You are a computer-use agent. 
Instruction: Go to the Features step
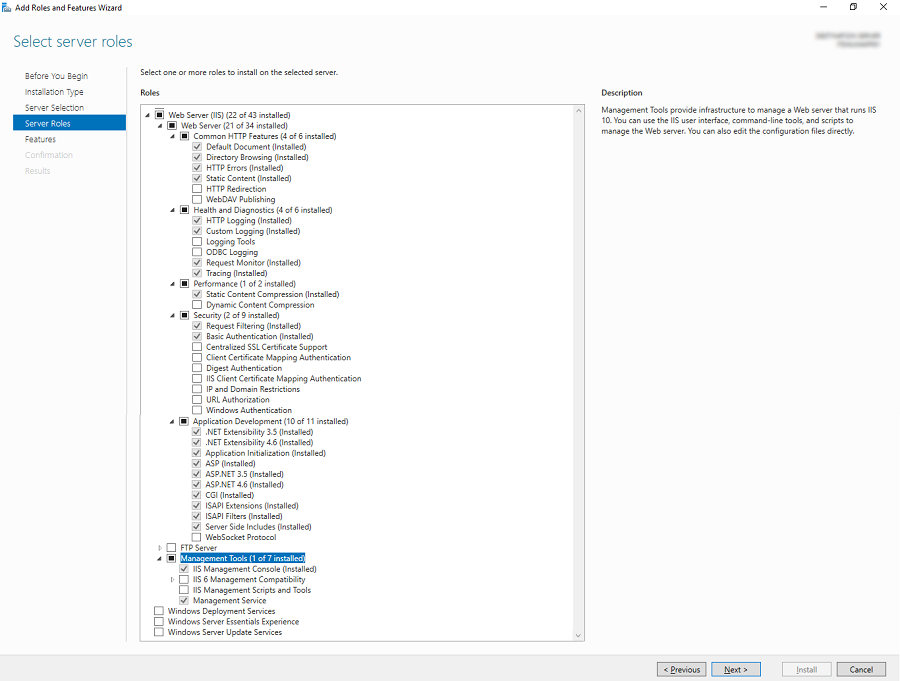(x=40, y=139)
